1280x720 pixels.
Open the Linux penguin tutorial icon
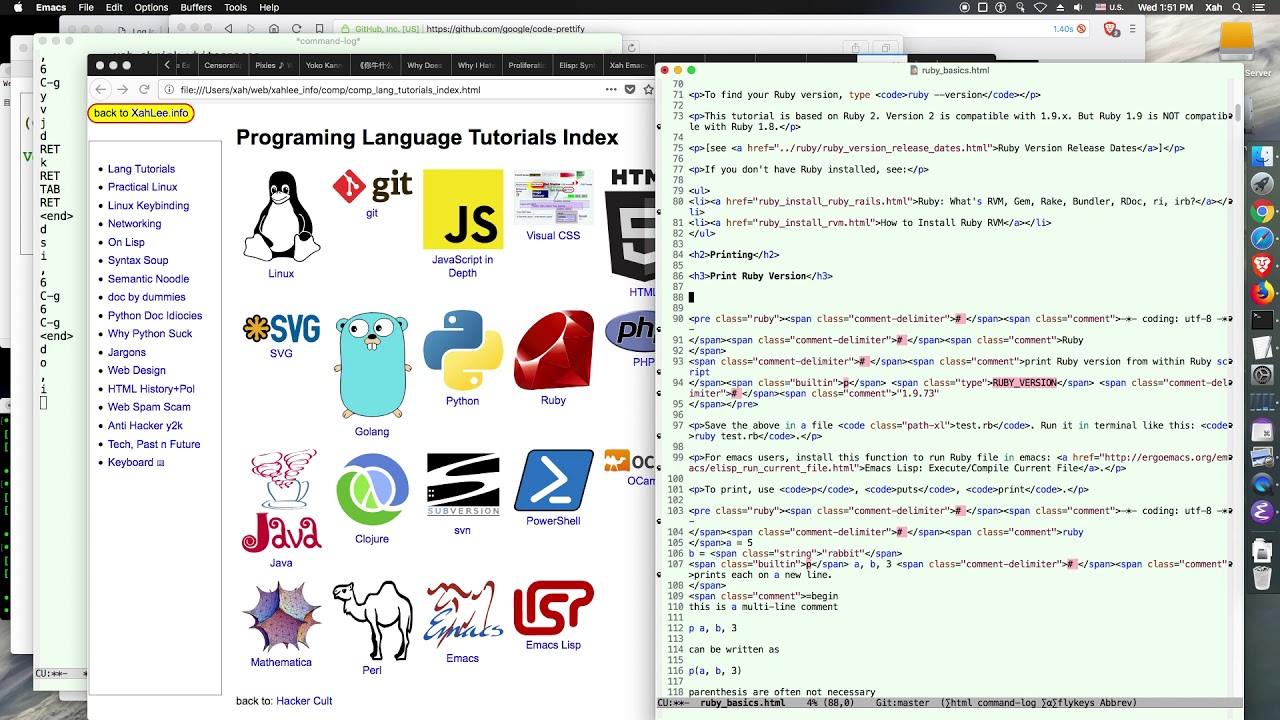tap(281, 216)
